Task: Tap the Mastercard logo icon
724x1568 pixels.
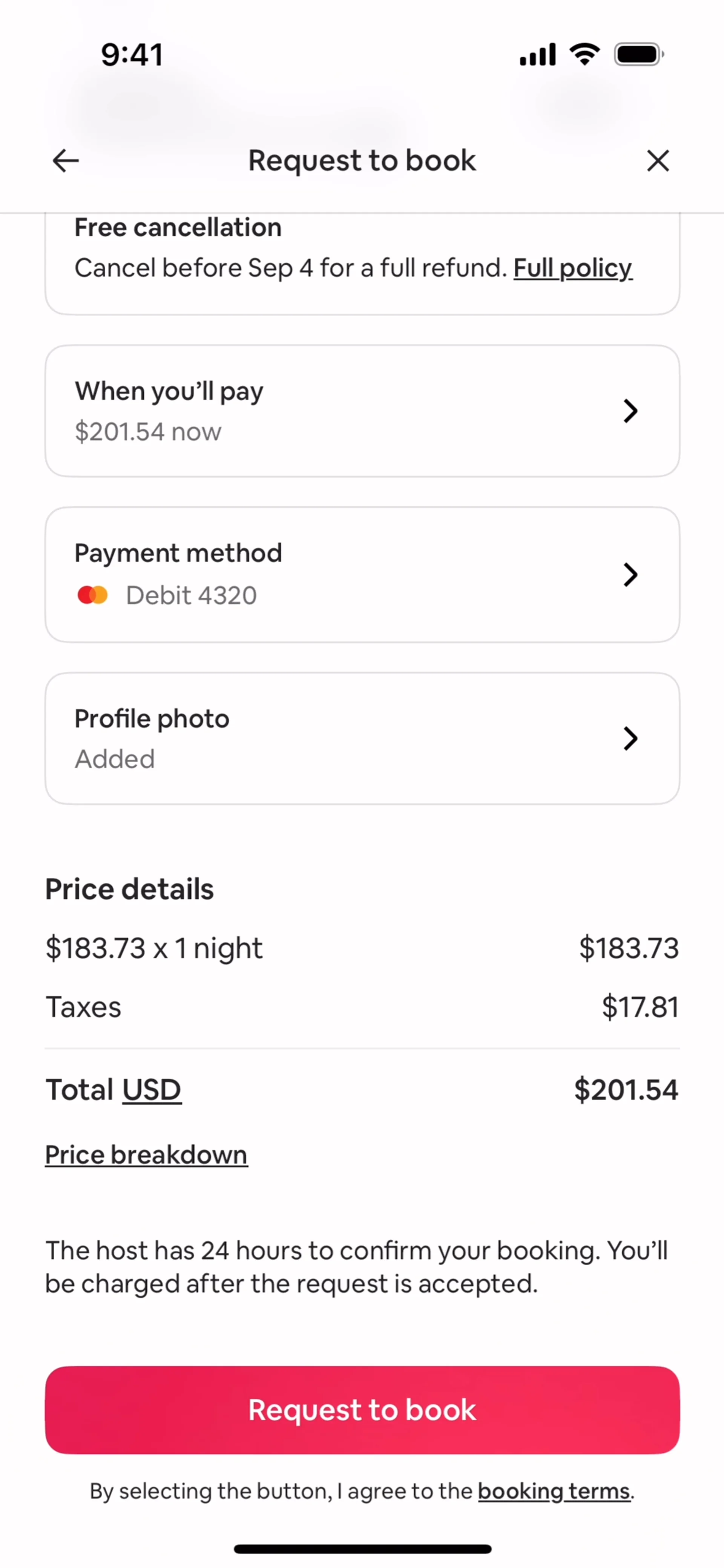Action: coord(92,595)
